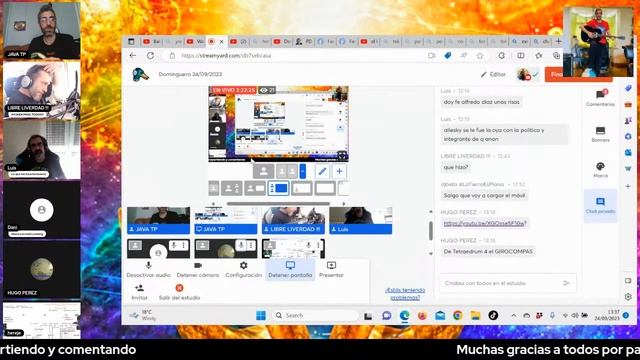Click the layout edit pencil button

click(x=322, y=171)
